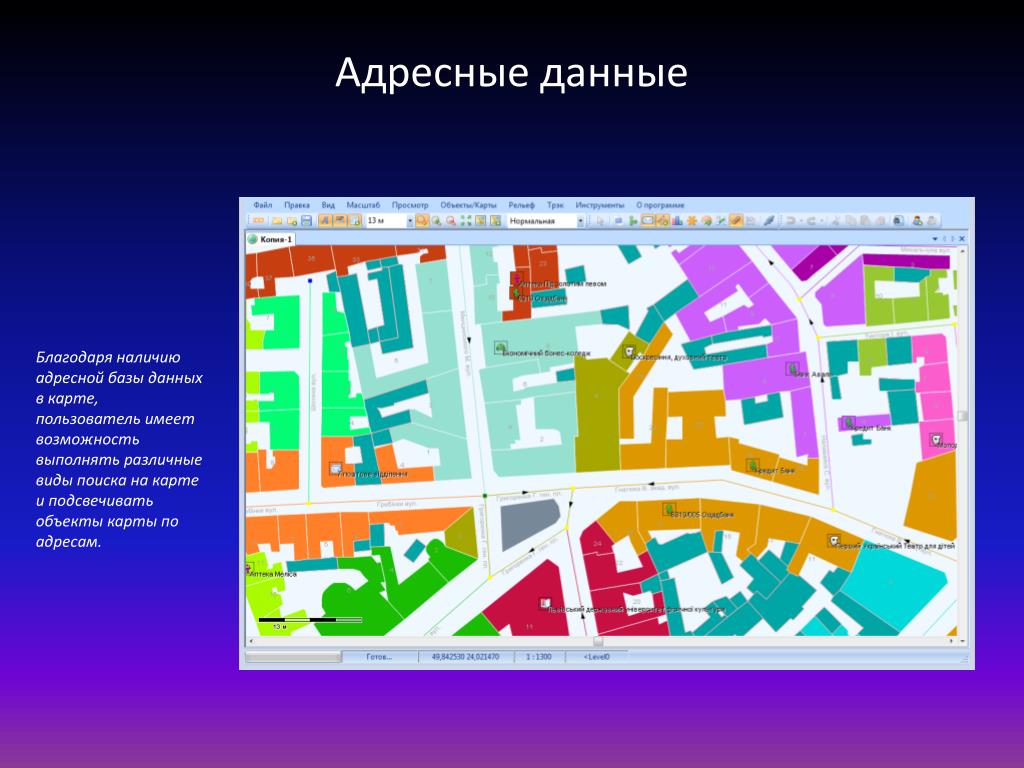Open the tab list dropdown arrow
The height and width of the screenshot is (768, 1024).
[x=935, y=239]
